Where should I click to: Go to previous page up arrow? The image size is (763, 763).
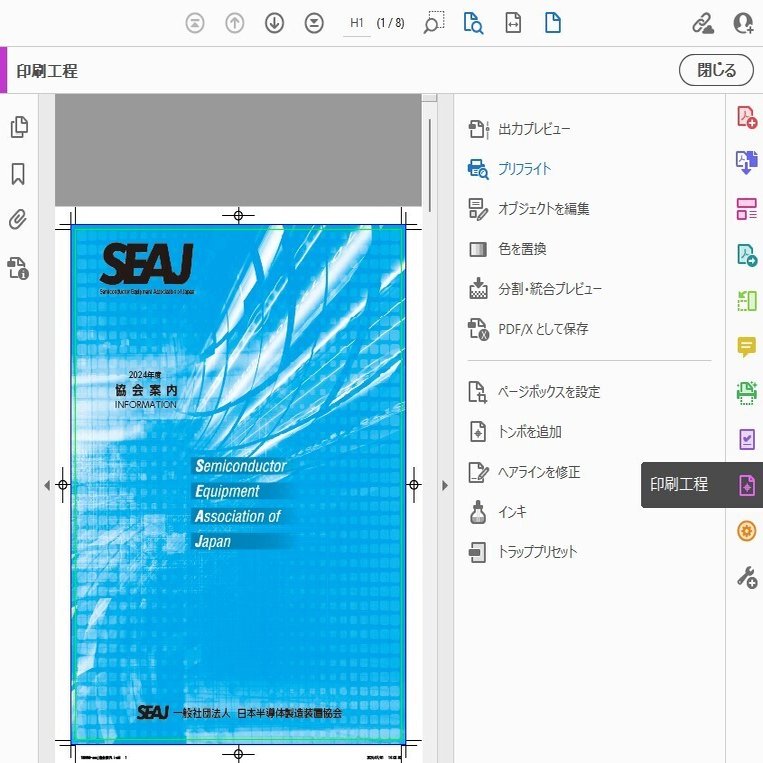(235, 23)
